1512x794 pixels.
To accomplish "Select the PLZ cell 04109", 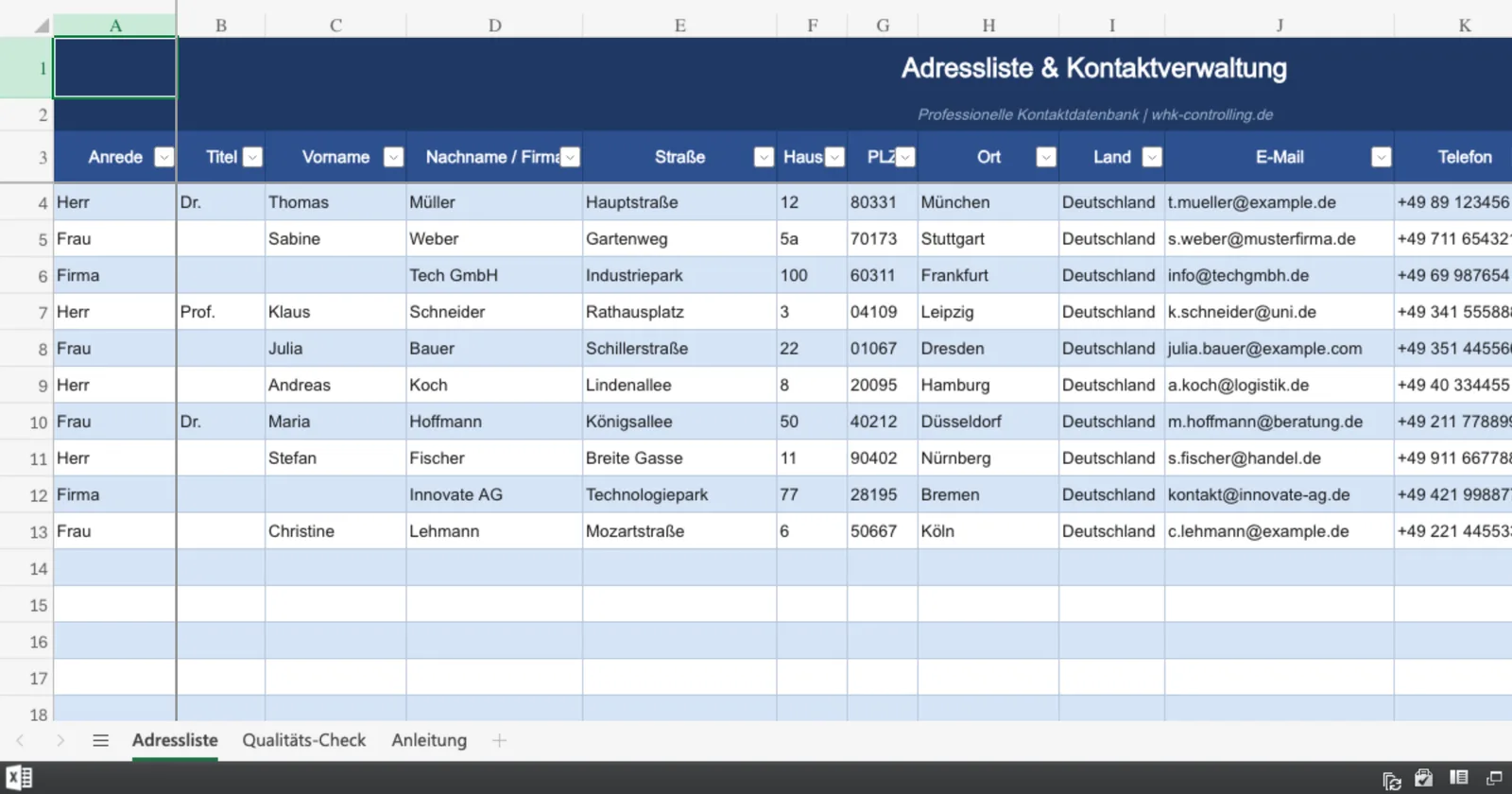I will click(x=883, y=312).
